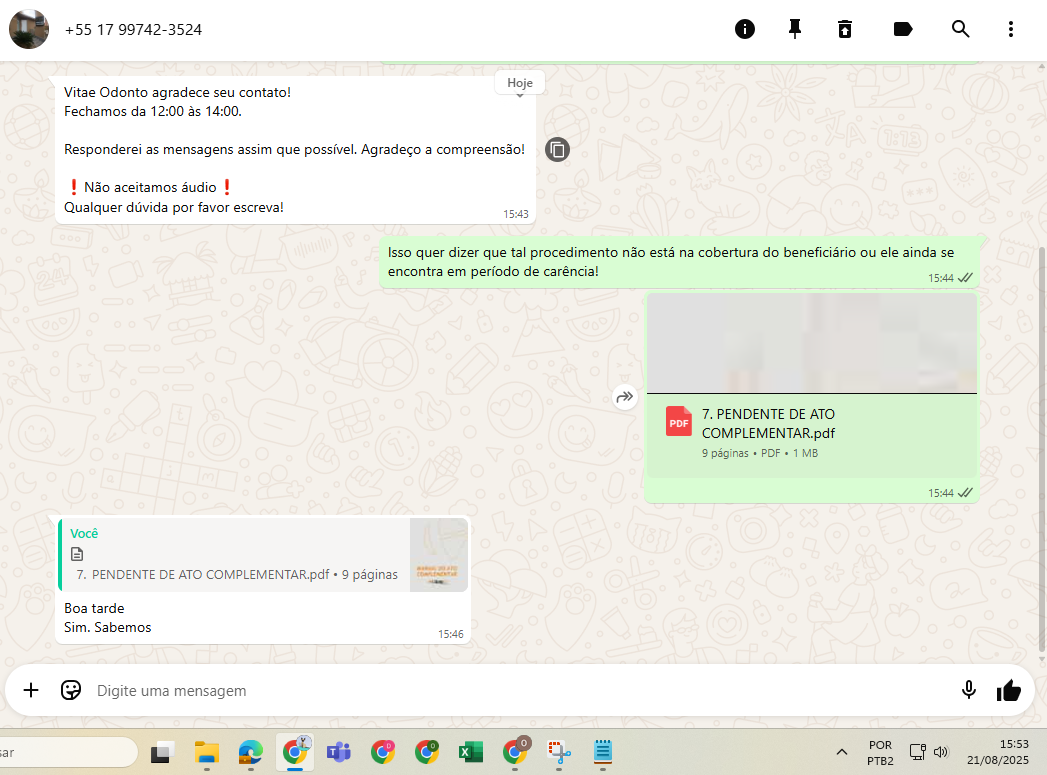1047x775 pixels.
Task: Copy the Vitae Odonto auto-reply message
Action: [558, 150]
